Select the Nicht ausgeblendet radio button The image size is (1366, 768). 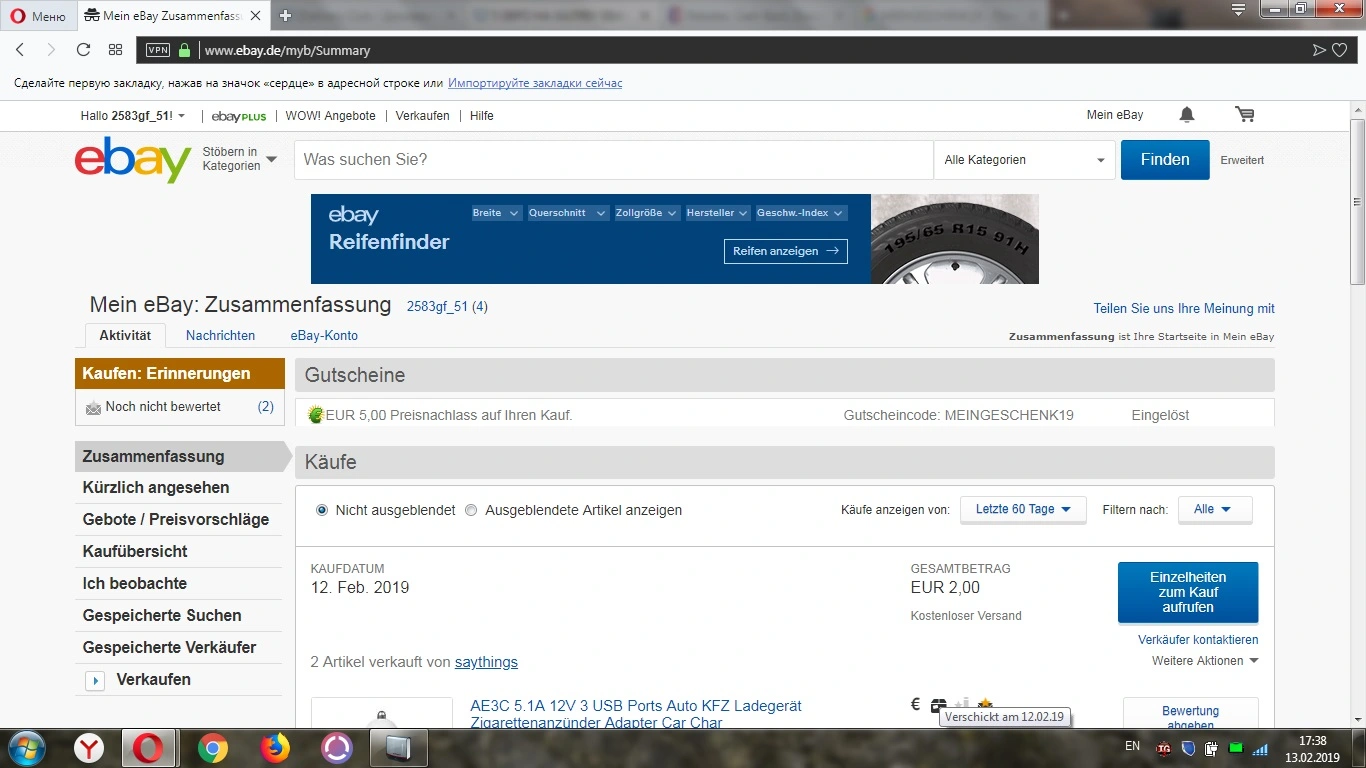(x=322, y=510)
